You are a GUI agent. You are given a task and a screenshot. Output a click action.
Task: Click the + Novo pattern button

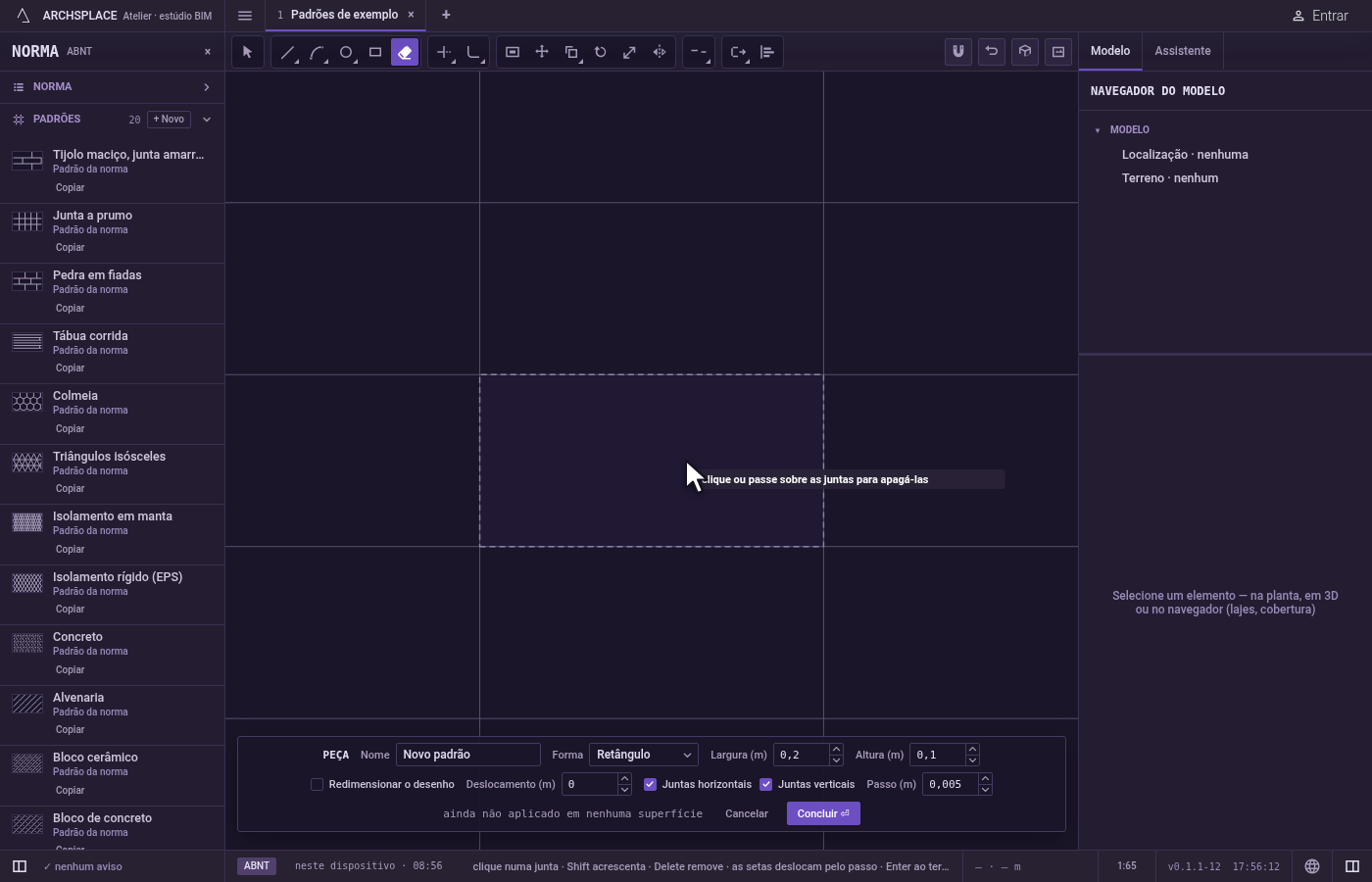(169, 120)
